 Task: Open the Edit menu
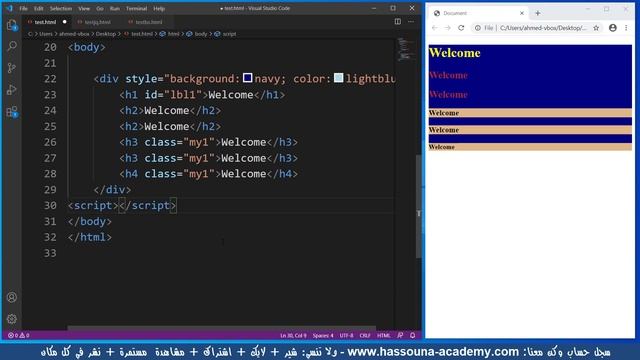tap(38, 8)
